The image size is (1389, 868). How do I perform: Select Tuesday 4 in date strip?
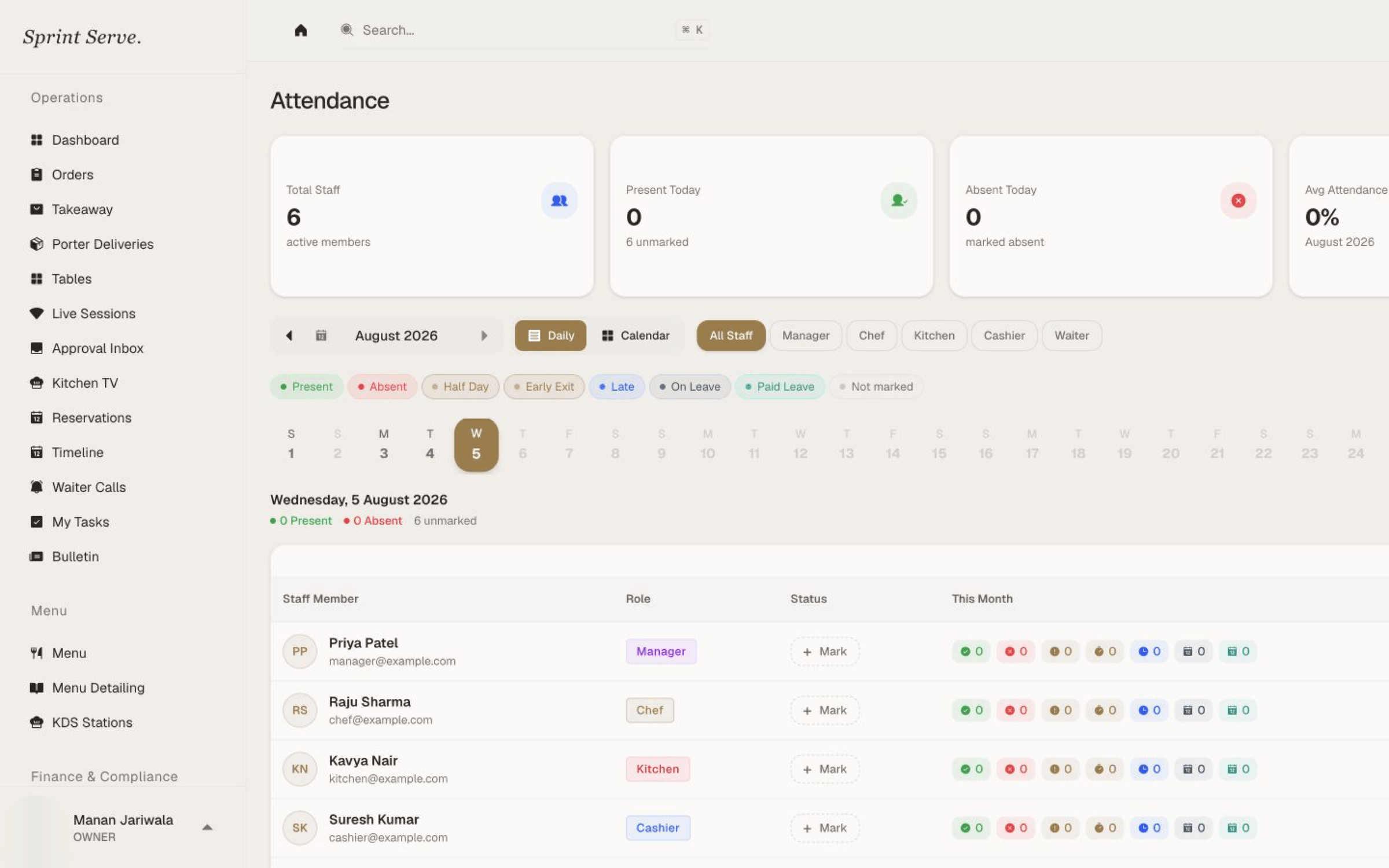(x=430, y=444)
